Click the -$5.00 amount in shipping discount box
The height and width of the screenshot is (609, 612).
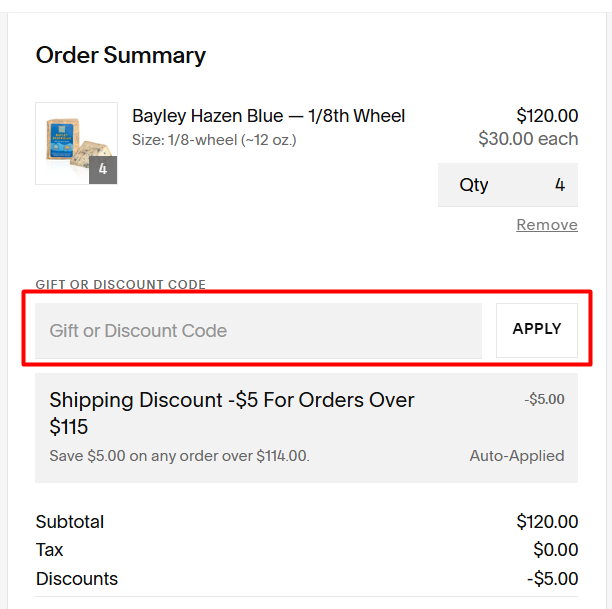544,399
